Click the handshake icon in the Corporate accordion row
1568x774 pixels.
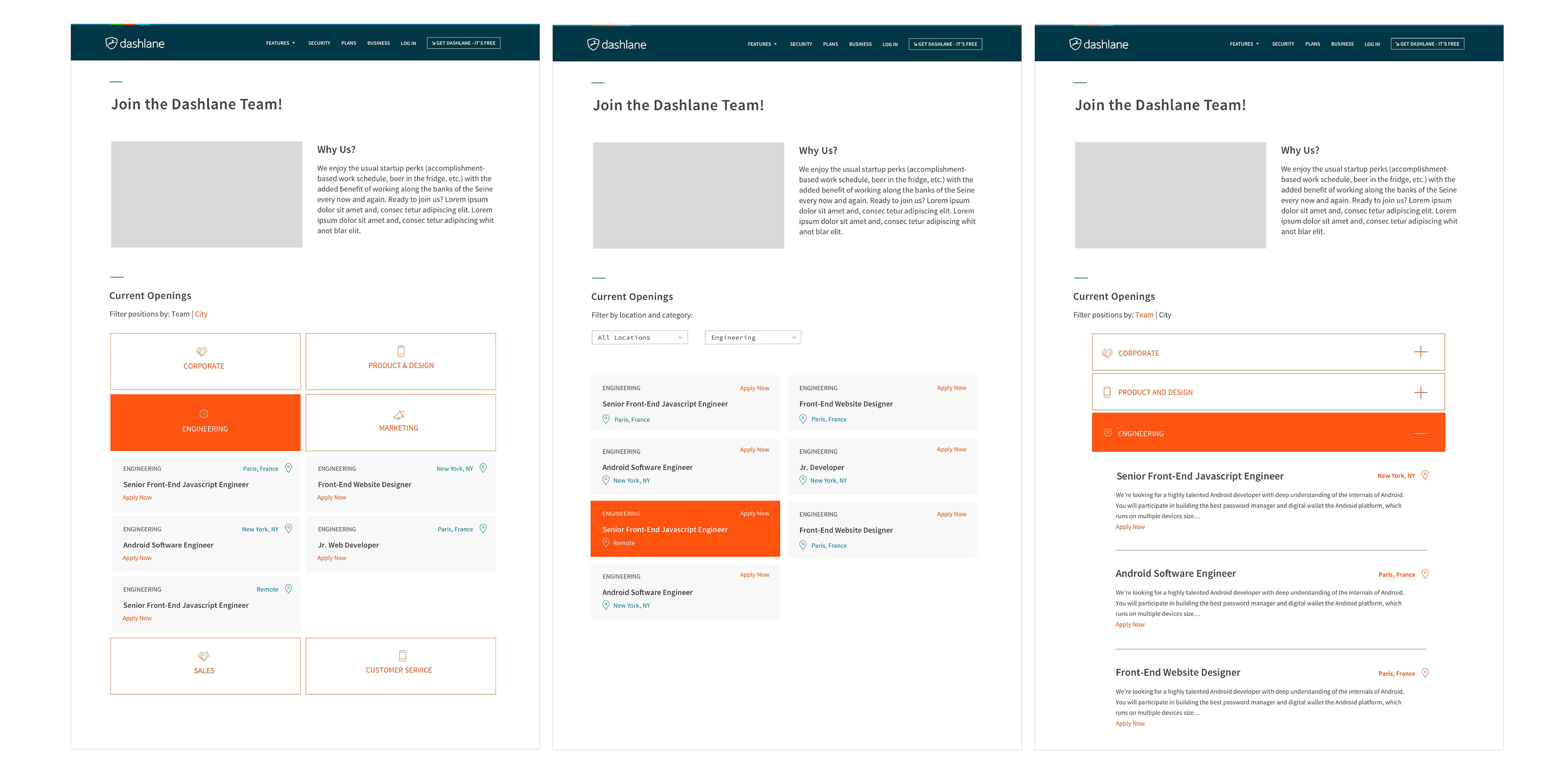point(1107,353)
